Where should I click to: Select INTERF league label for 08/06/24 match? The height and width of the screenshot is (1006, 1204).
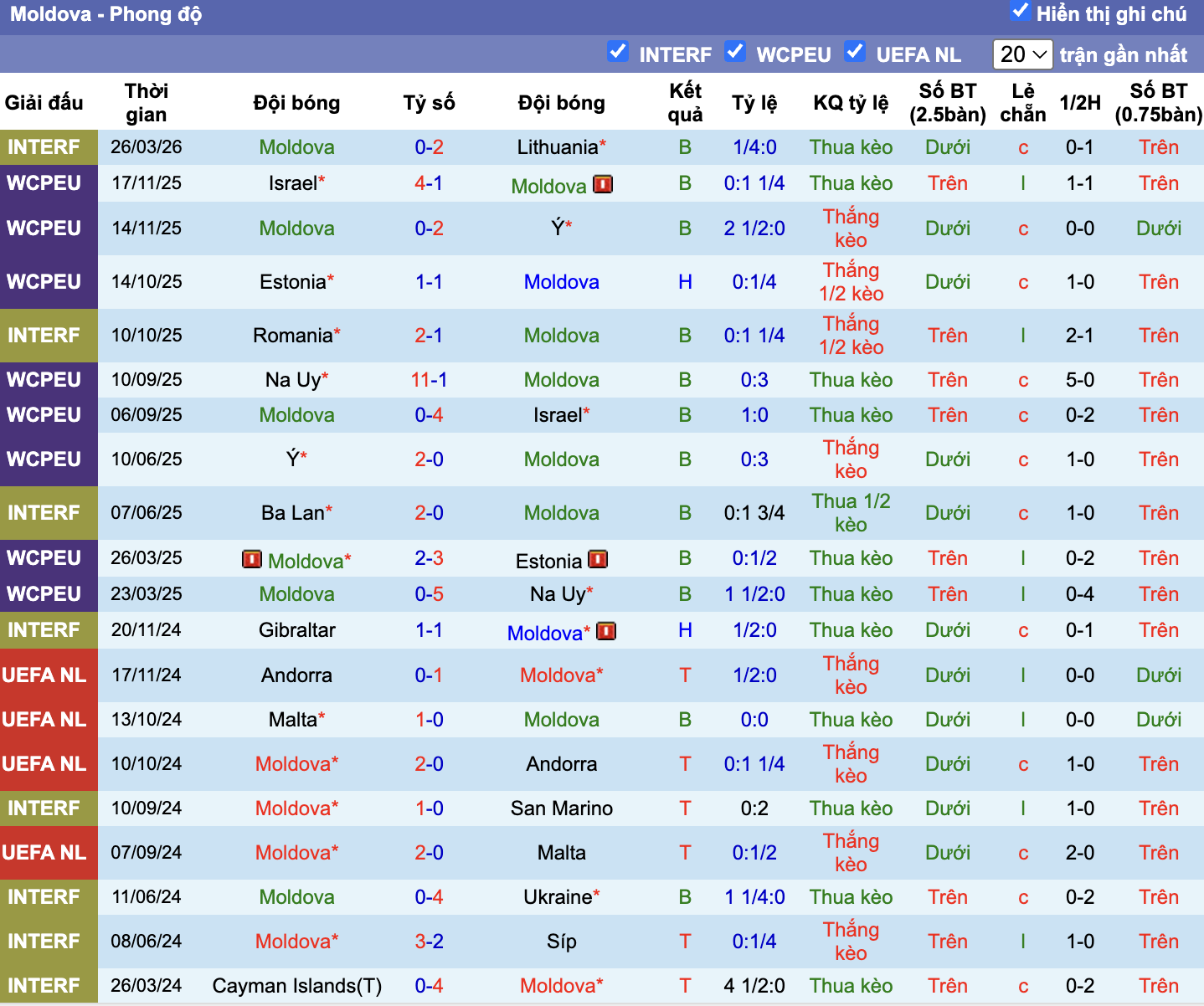(44, 942)
